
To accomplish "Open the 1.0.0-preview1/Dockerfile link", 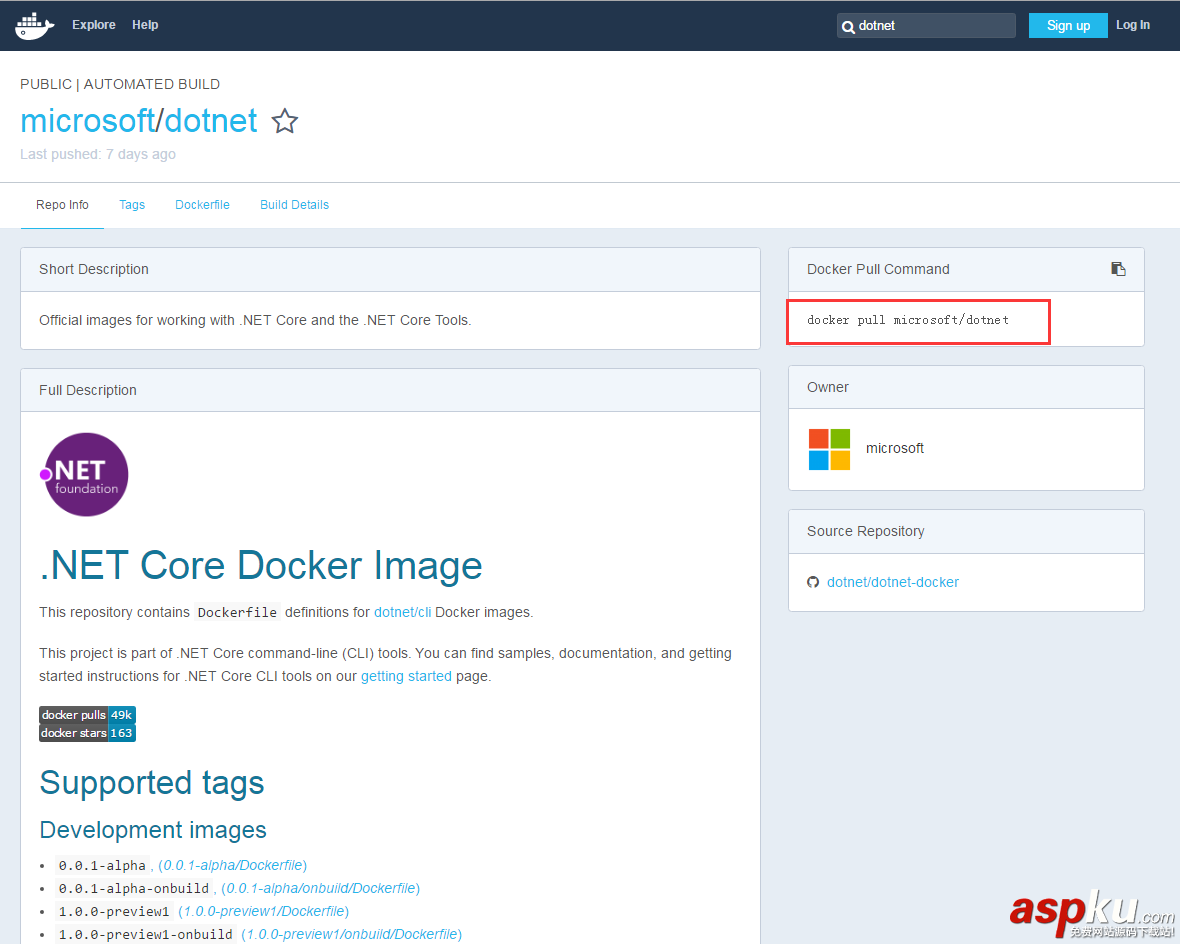I will (x=263, y=911).
